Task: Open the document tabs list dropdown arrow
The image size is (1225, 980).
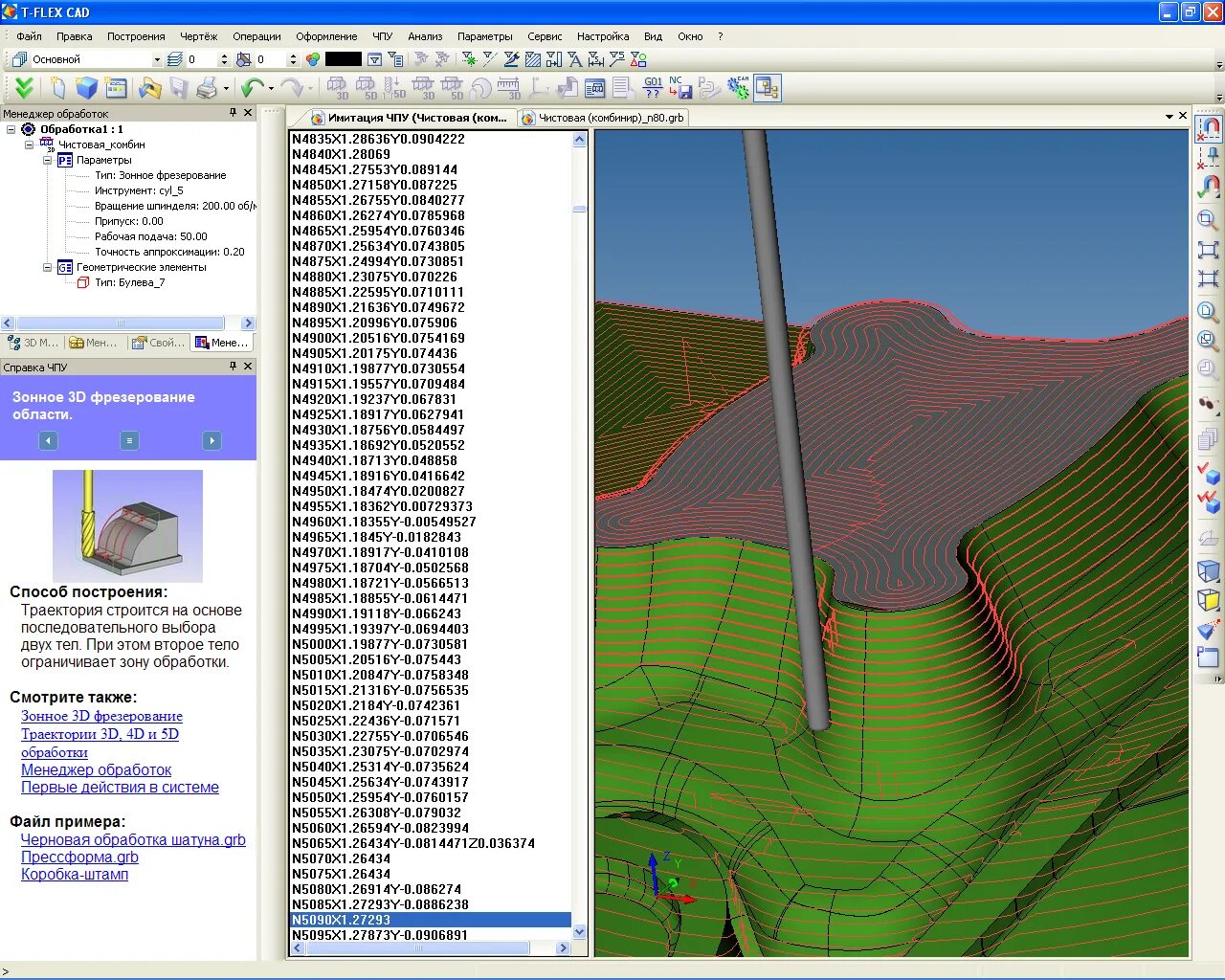Action: (x=1169, y=117)
